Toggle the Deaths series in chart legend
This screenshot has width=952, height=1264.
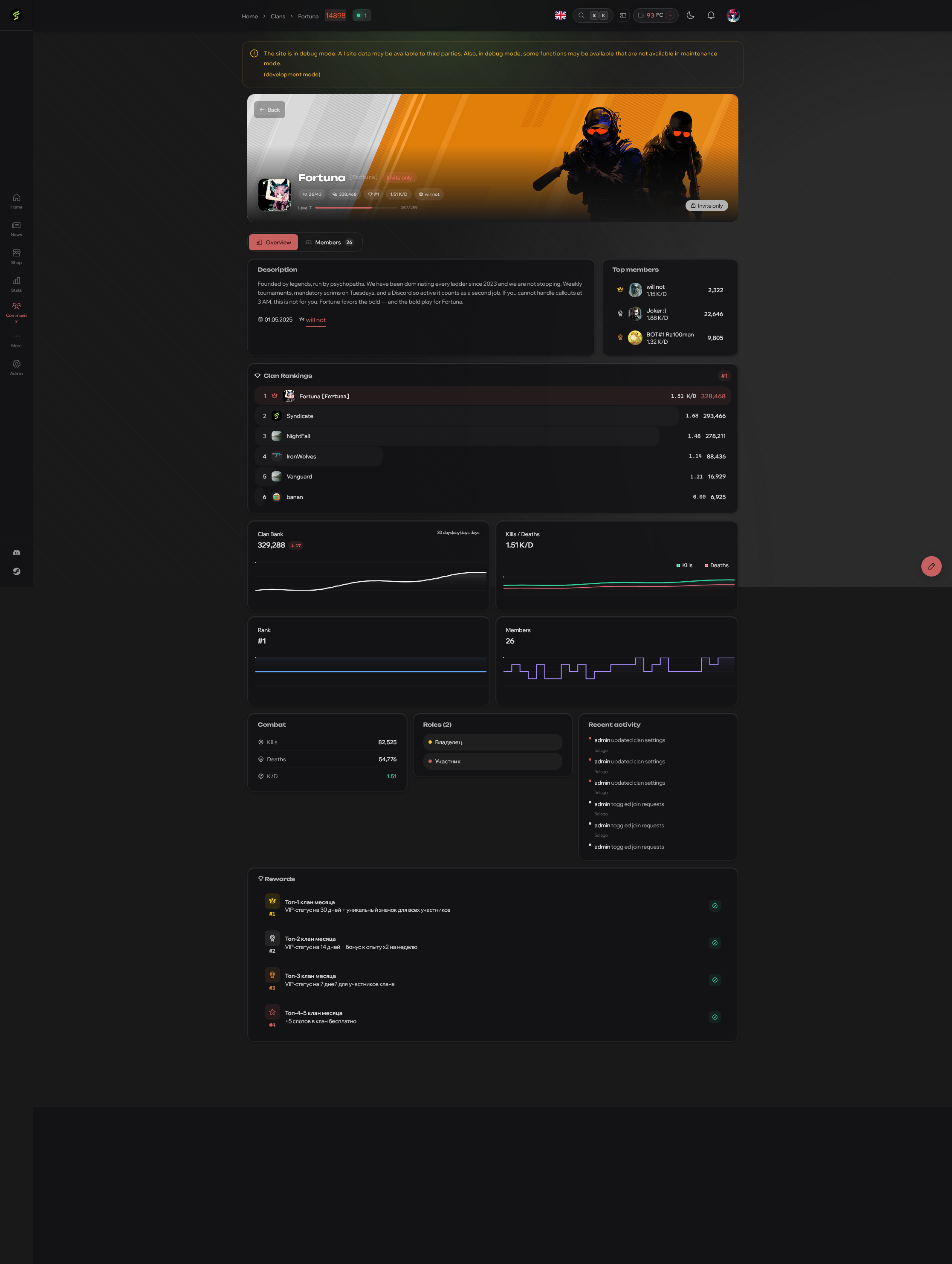716,565
